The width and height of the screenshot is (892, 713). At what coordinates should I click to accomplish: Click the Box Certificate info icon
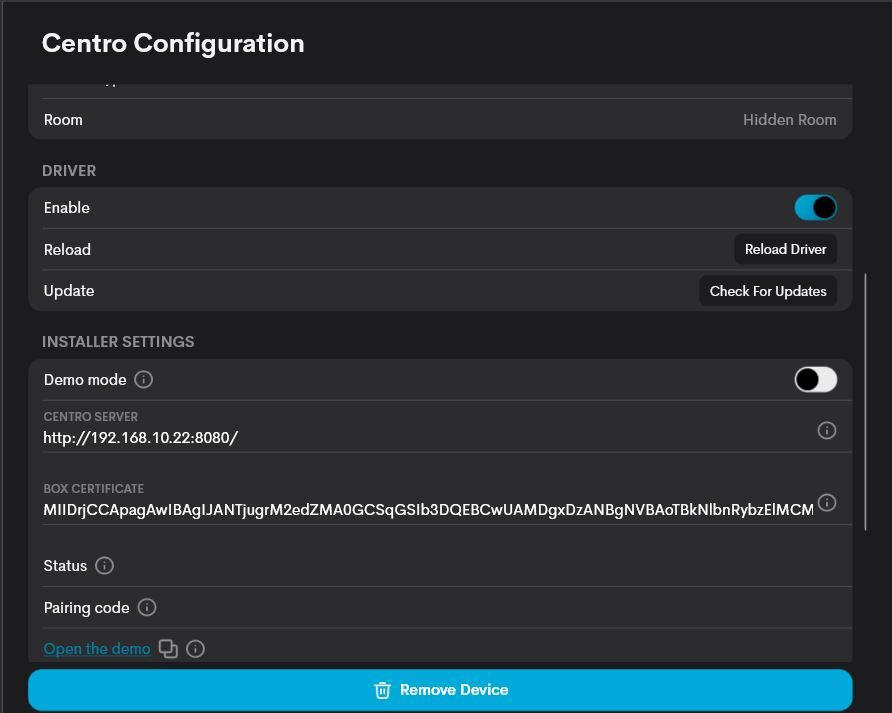tap(827, 502)
